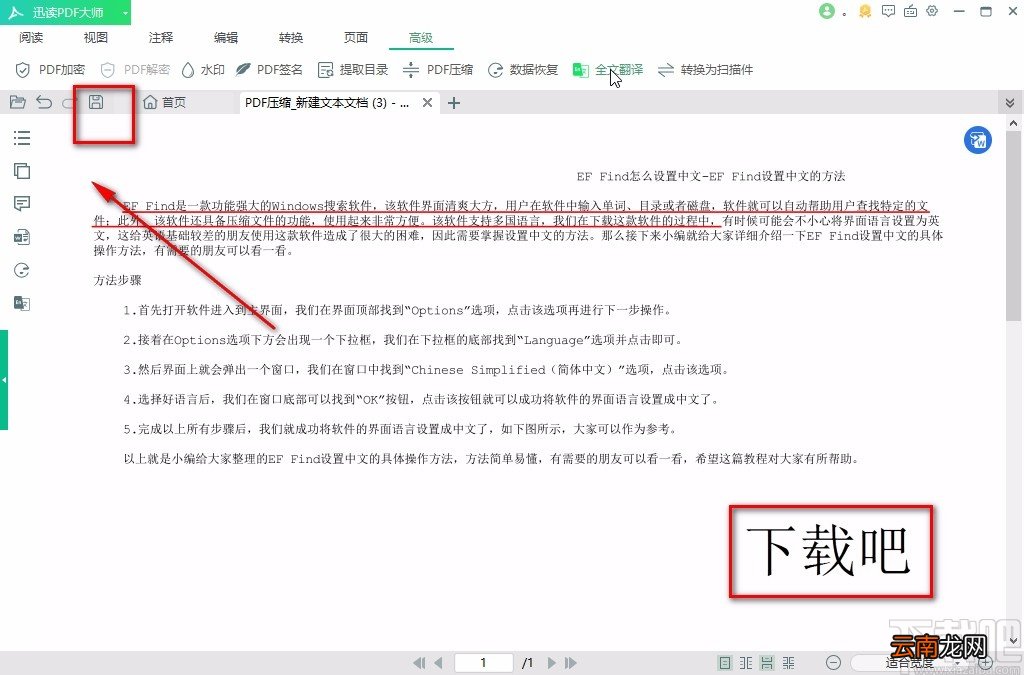The image size is (1024, 675).
Task: Go to the next page
Action: pos(552,663)
